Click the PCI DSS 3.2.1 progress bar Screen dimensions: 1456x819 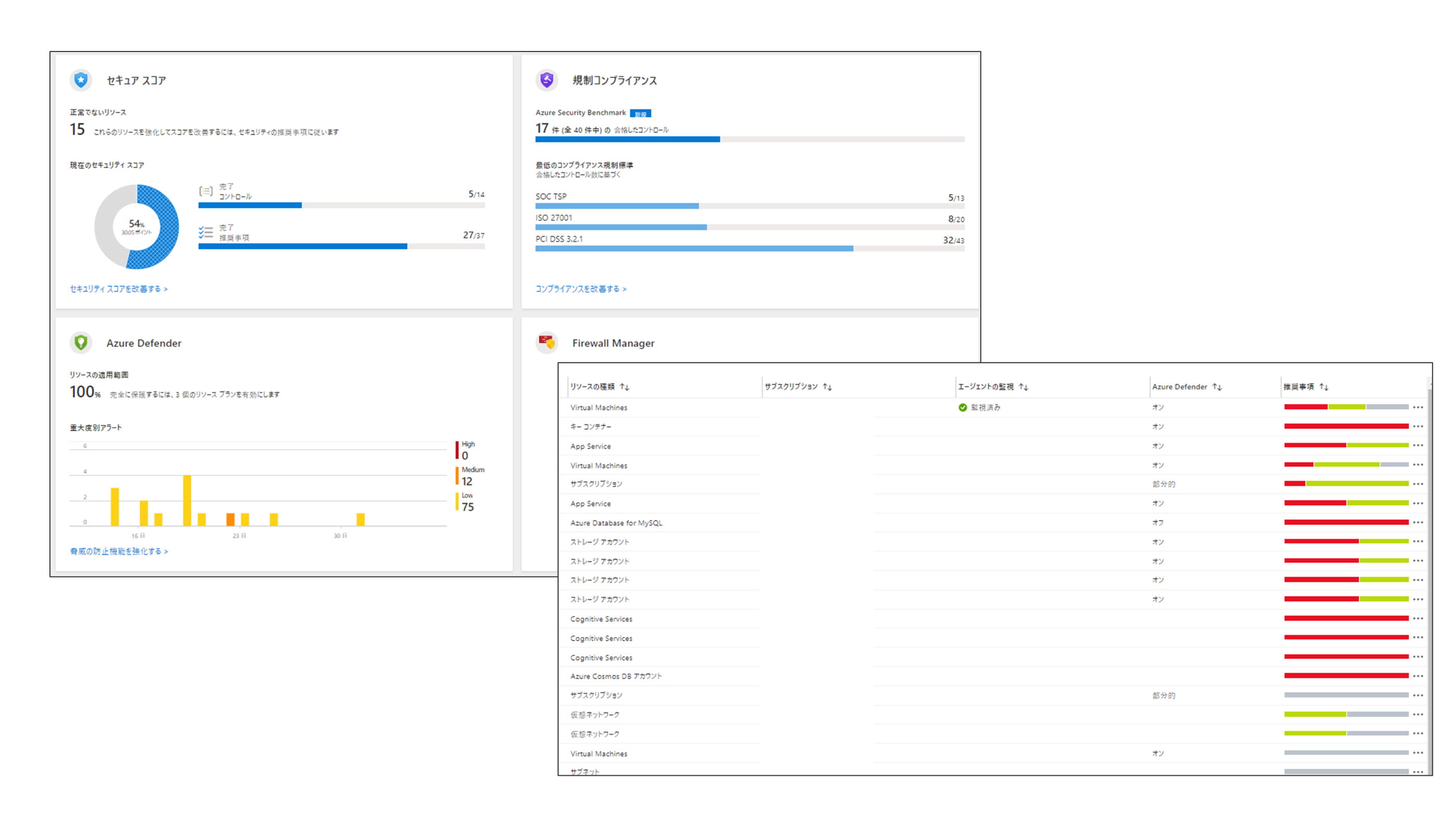click(694, 248)
